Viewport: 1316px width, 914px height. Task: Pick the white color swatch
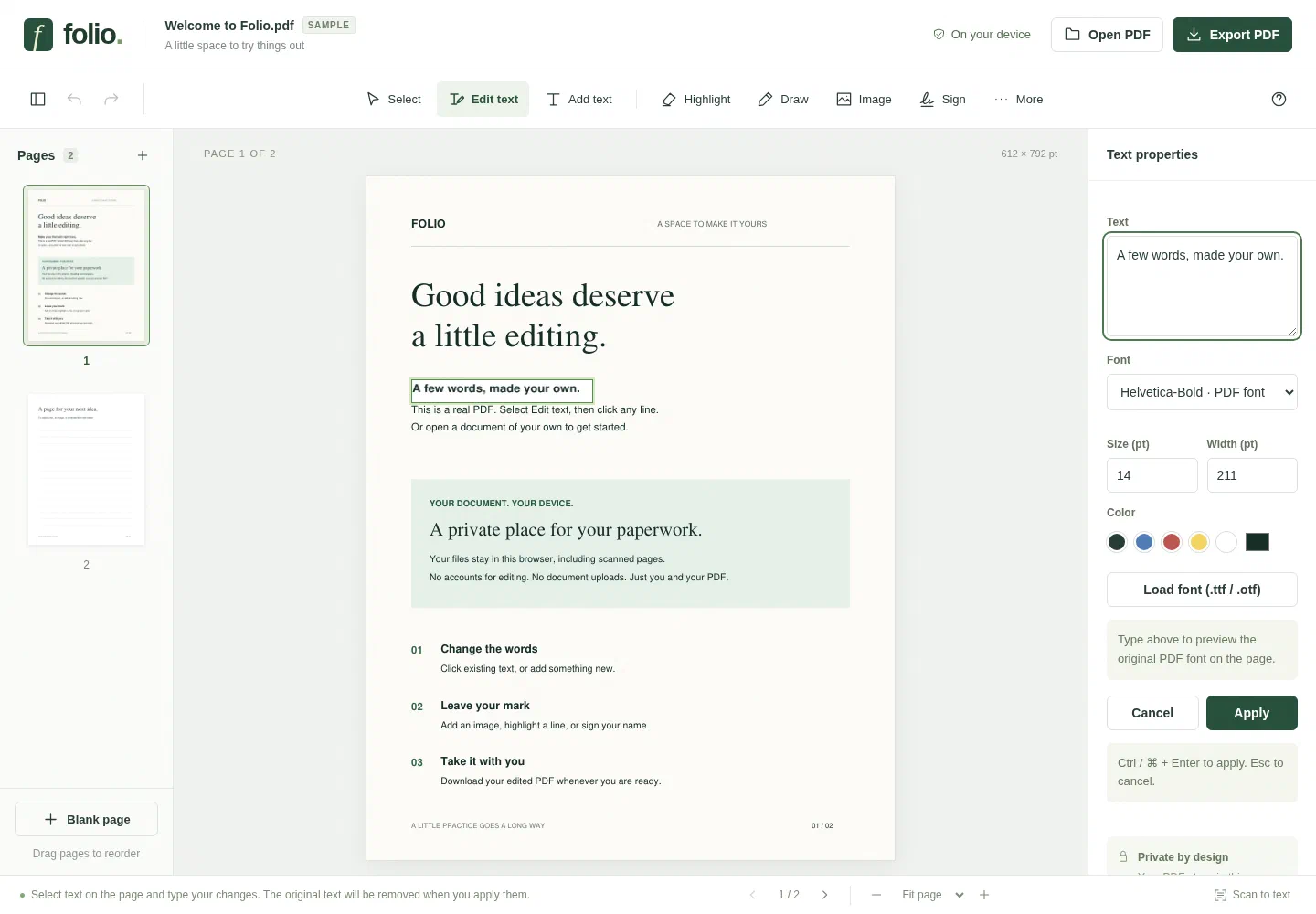(x=1226, y=542)
